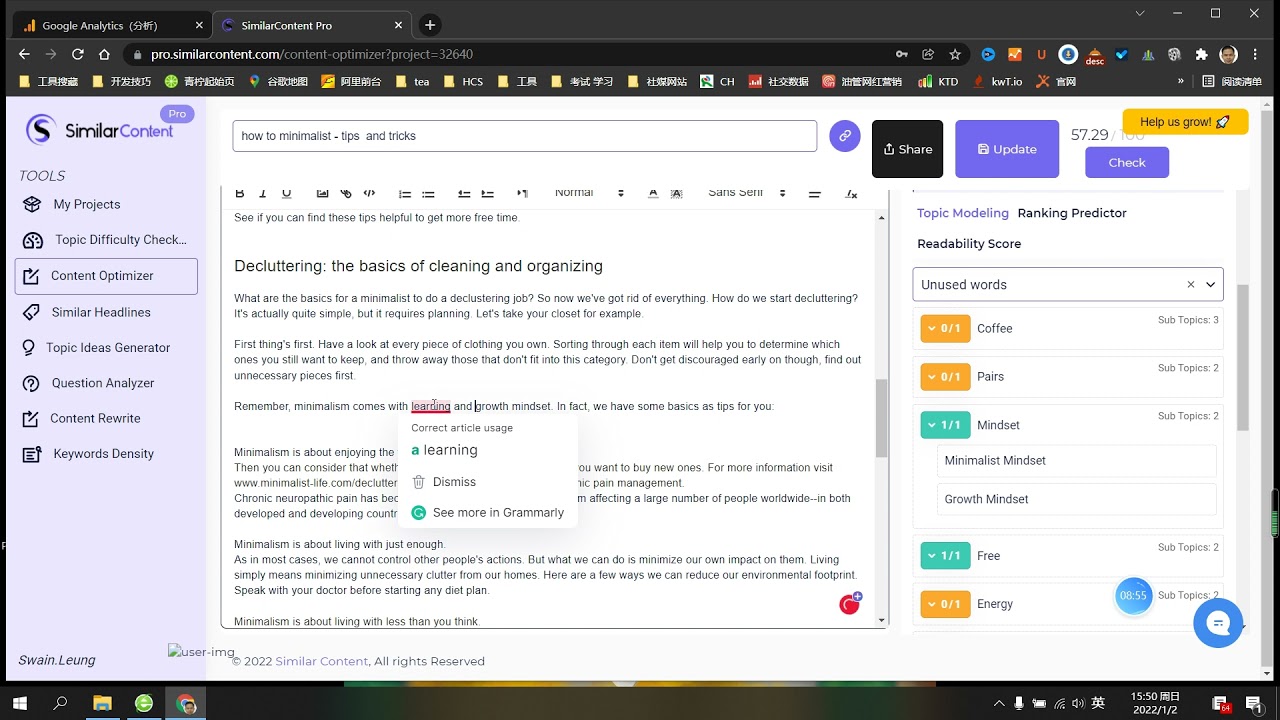Open the KTD bookmark

(938, 81)
